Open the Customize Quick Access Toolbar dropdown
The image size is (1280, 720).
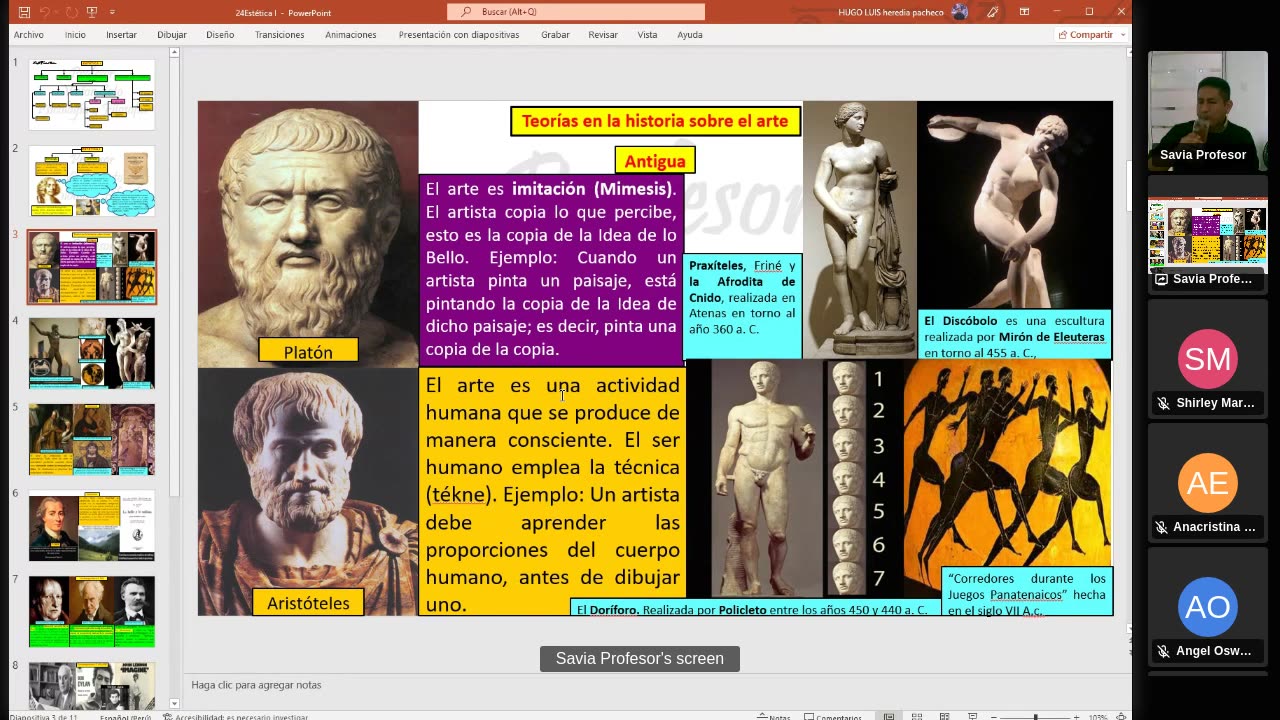112,12
